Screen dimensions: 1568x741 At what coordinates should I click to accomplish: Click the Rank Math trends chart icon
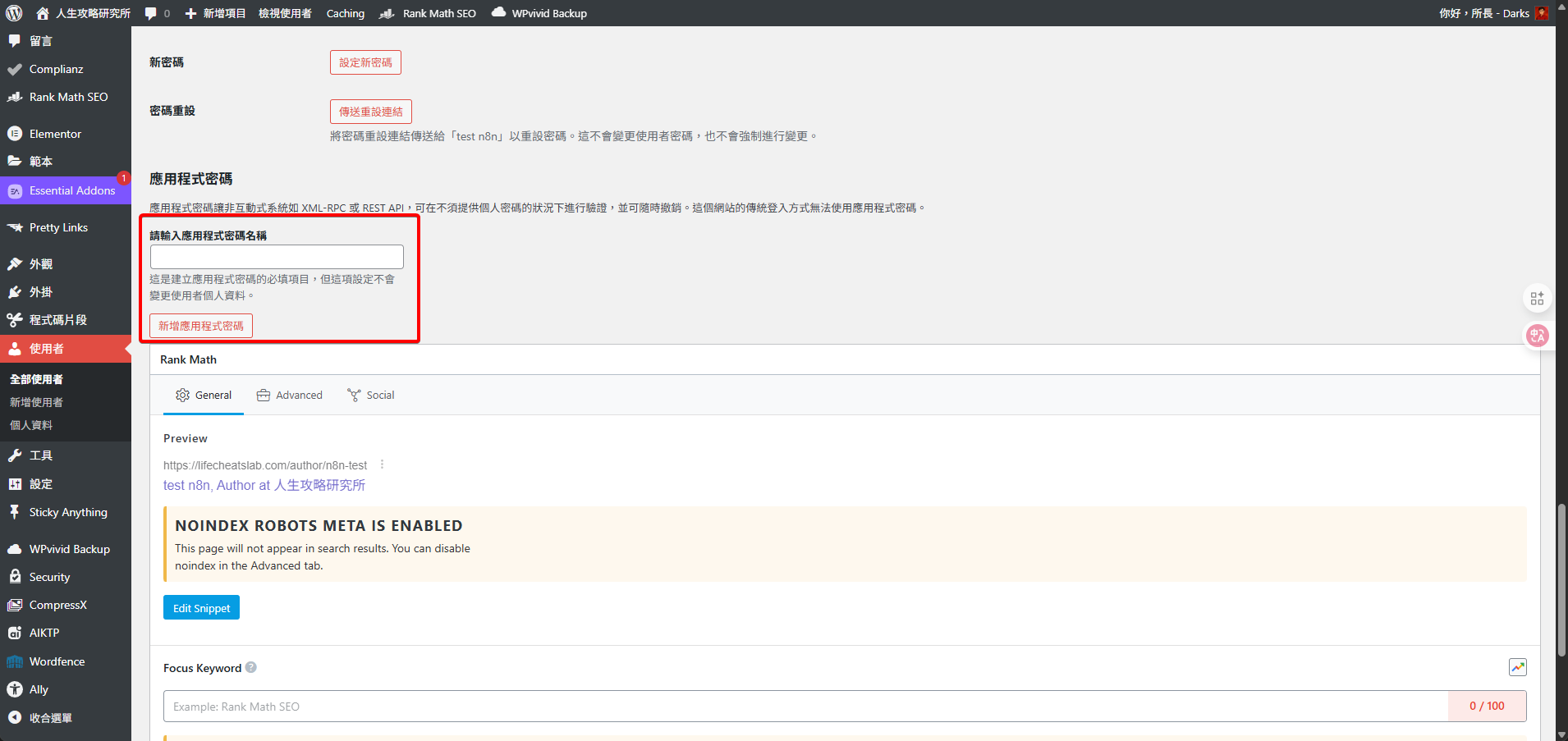(1517, 667)
